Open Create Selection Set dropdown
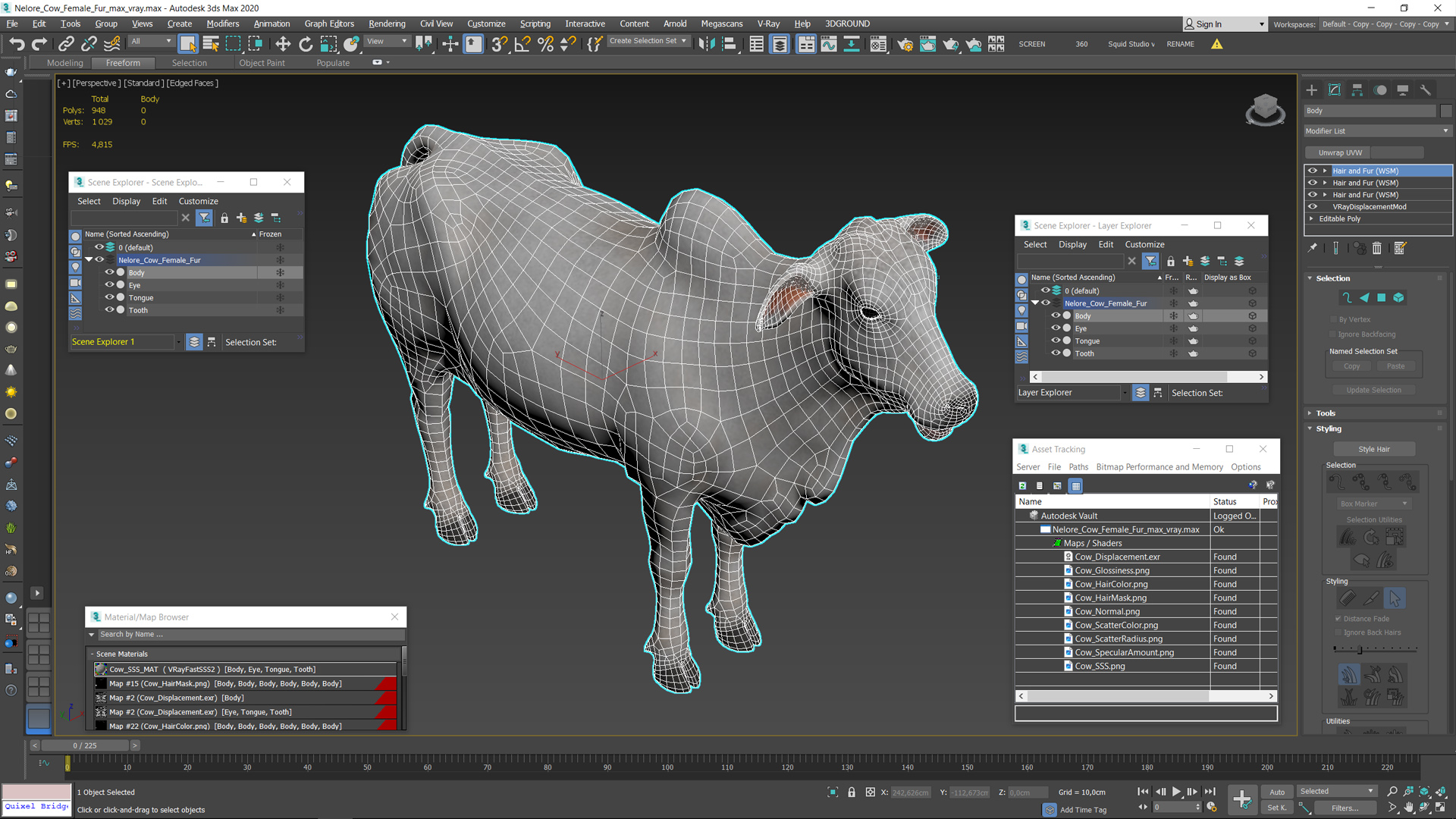This screenshot has width=1456, height=819. (648, 41)
